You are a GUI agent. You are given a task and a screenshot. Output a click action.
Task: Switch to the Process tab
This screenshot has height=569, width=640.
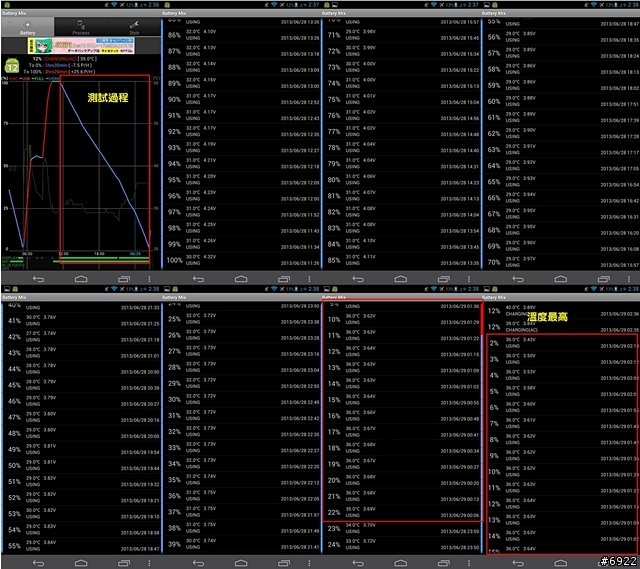click(x=81, y=27)
